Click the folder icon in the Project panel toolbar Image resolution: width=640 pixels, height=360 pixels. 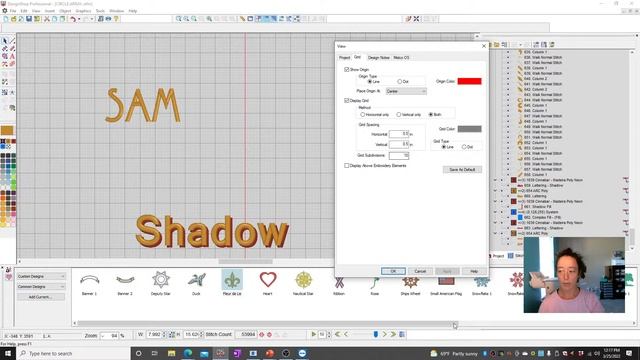click(x=497, y=44)
